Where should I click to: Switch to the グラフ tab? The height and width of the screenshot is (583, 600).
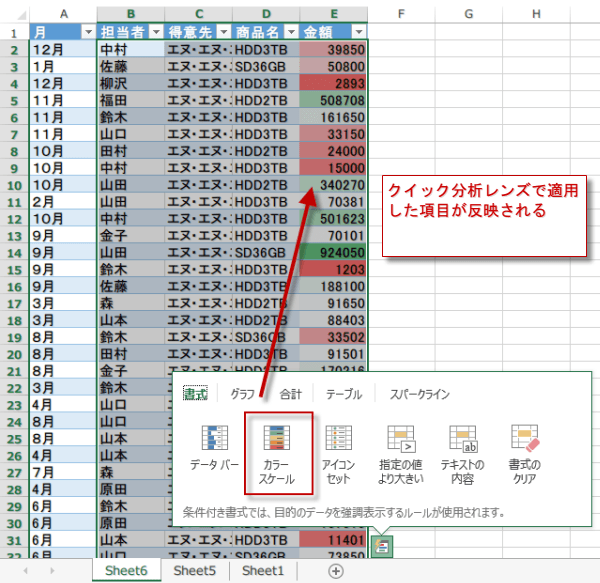tap(242, 394)
